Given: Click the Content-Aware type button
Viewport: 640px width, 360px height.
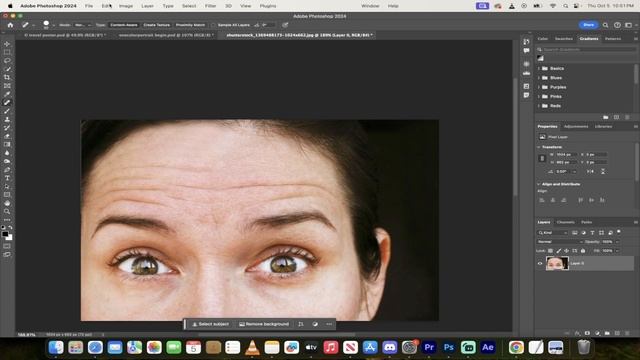Looking at the screenshot, I should tap(124, 25).
